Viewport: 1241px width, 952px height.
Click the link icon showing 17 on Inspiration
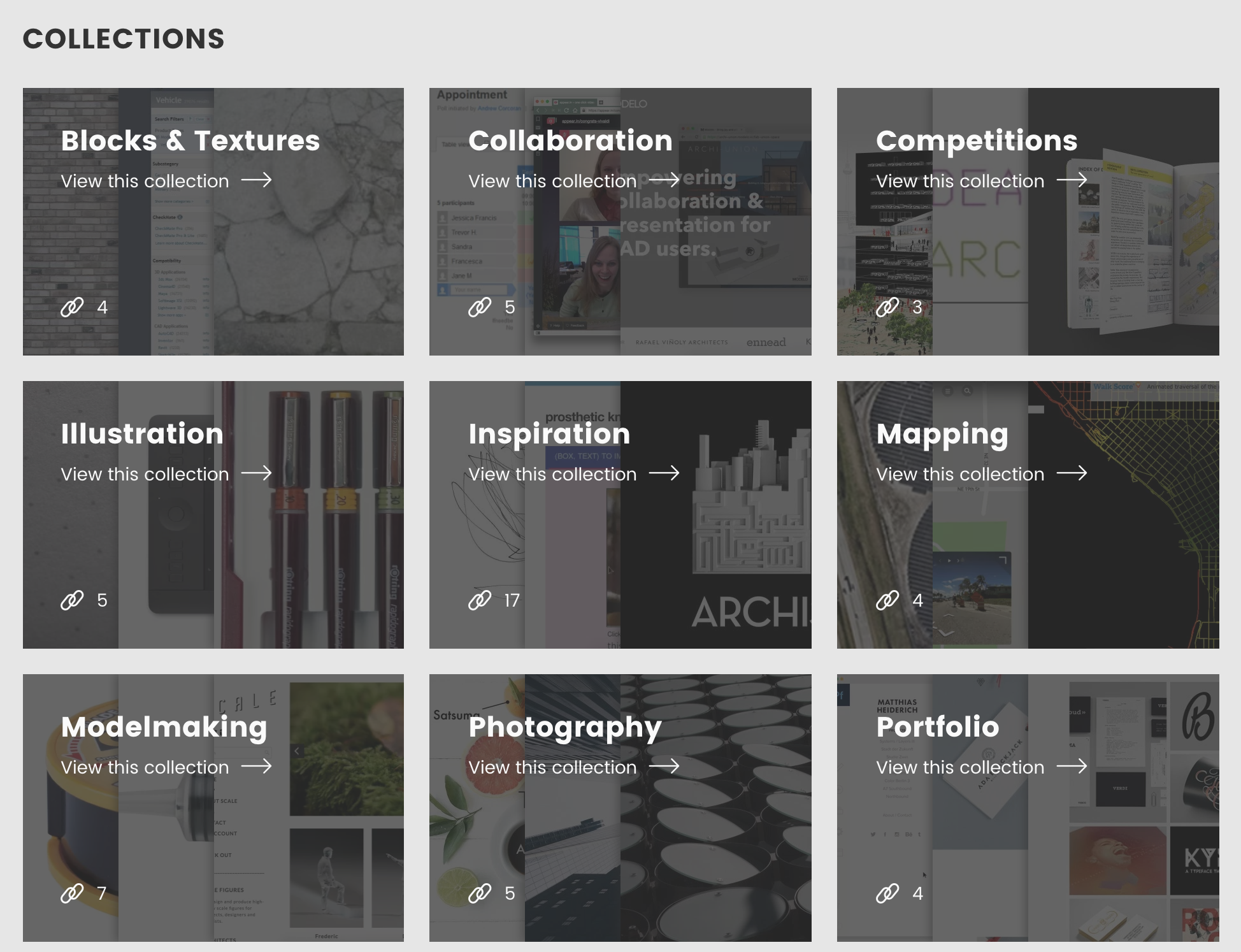click(x=479, y=600)
